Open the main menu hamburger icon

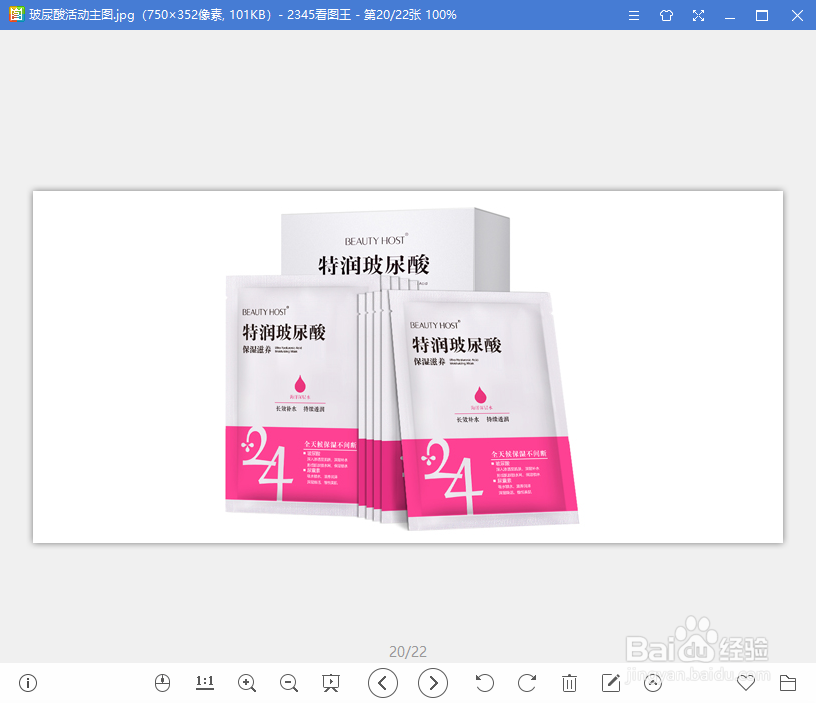(634, 15)
